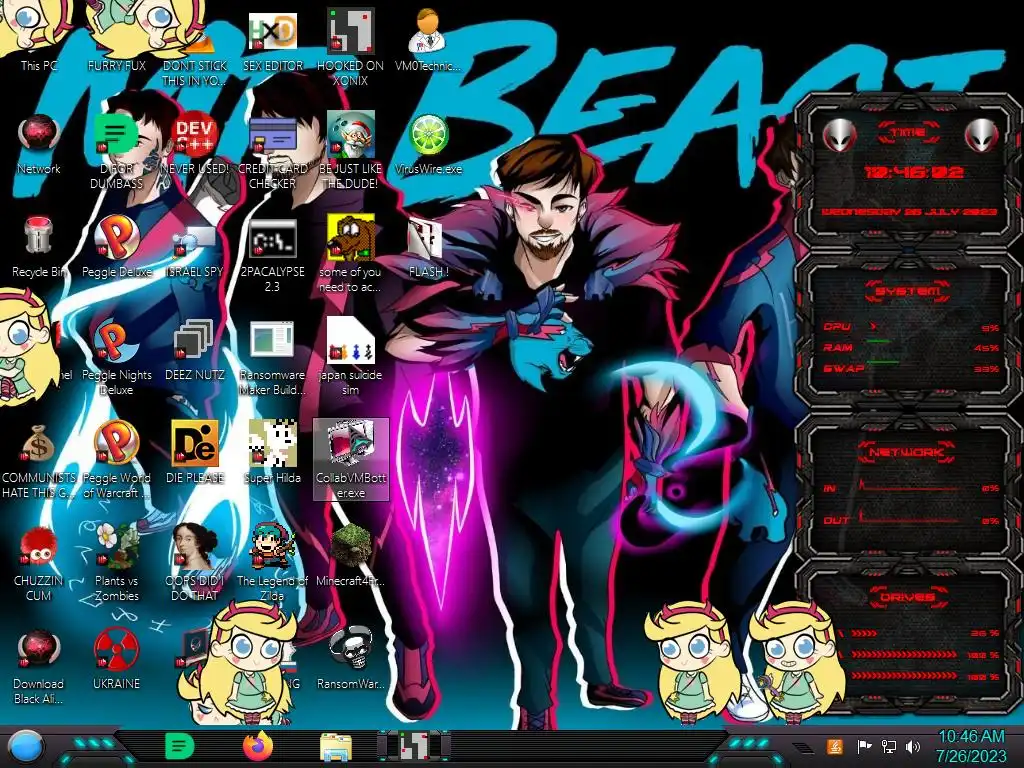Open the Recycle Bin

click(39, 247)
